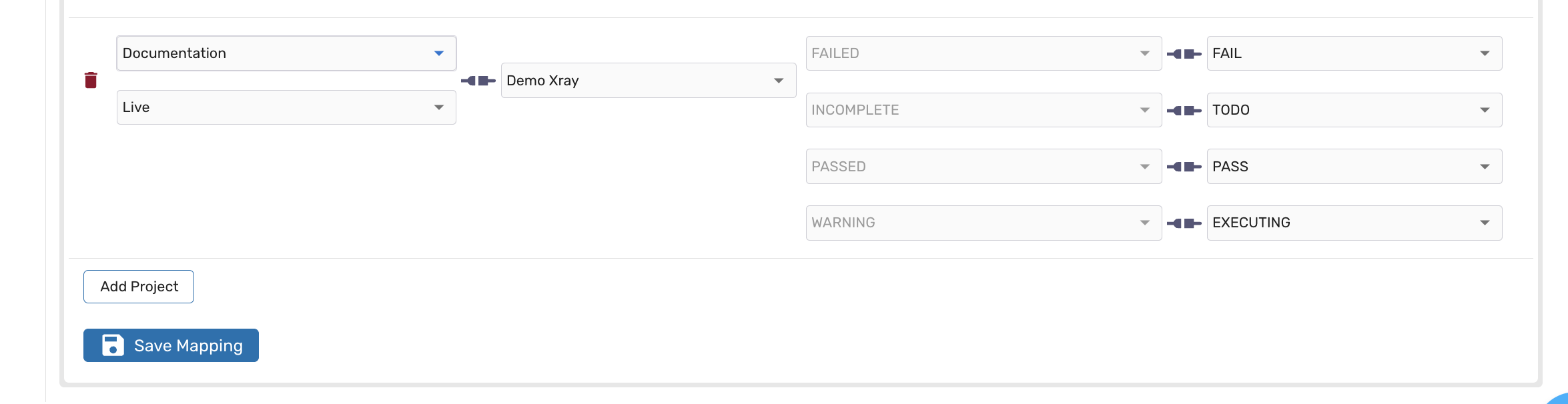Open the PASS status dropdown
The width and height of the screenshot is (1568, 404).
point(1354,167)
